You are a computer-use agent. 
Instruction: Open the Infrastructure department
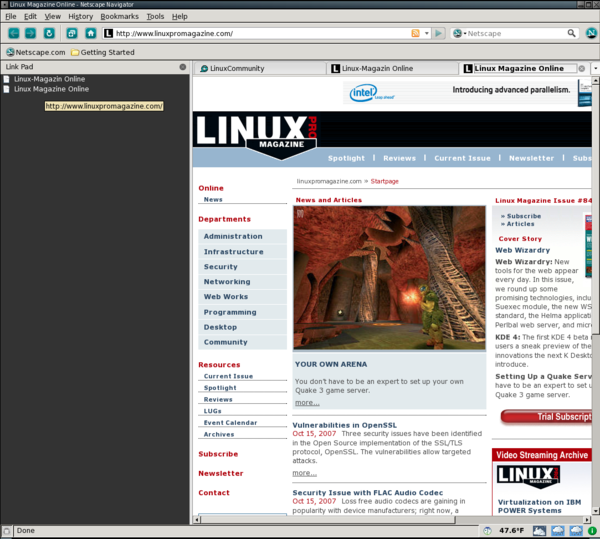[243, 252]
